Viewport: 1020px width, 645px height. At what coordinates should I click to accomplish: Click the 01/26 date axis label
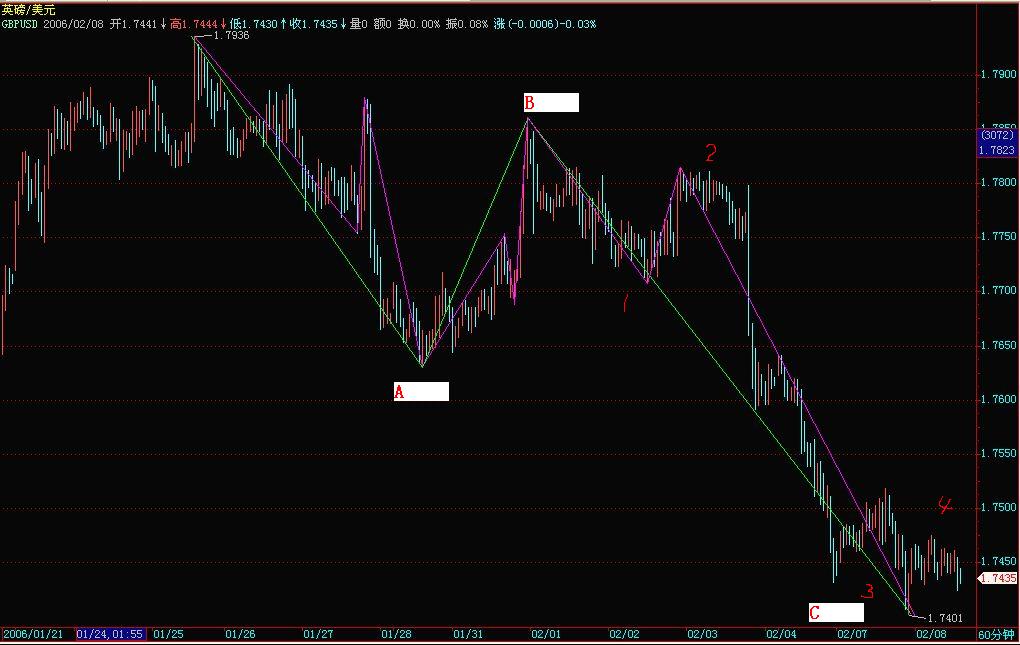[240, 634]
